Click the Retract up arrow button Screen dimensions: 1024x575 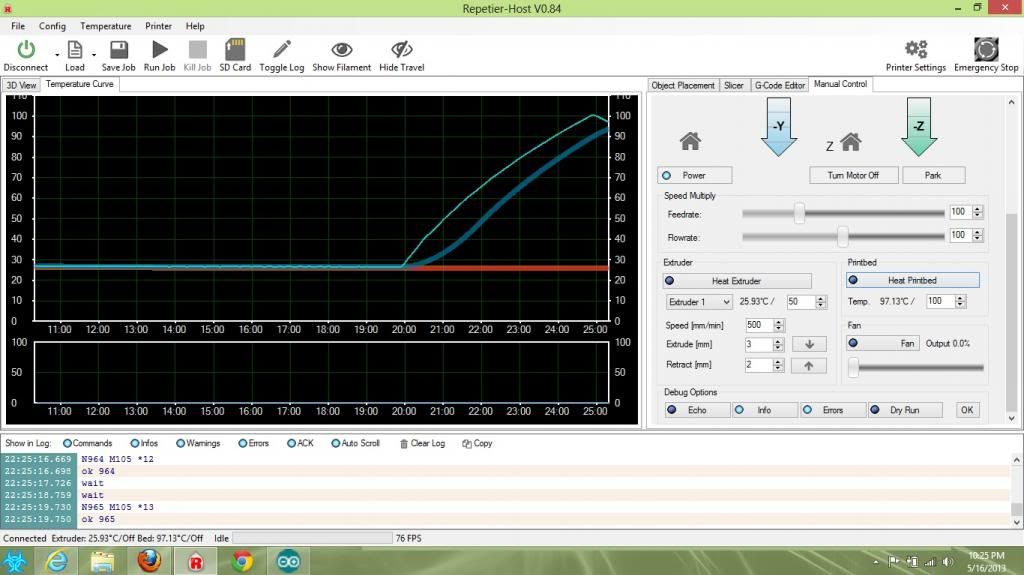pyautogui.click(x=809, y=366)
